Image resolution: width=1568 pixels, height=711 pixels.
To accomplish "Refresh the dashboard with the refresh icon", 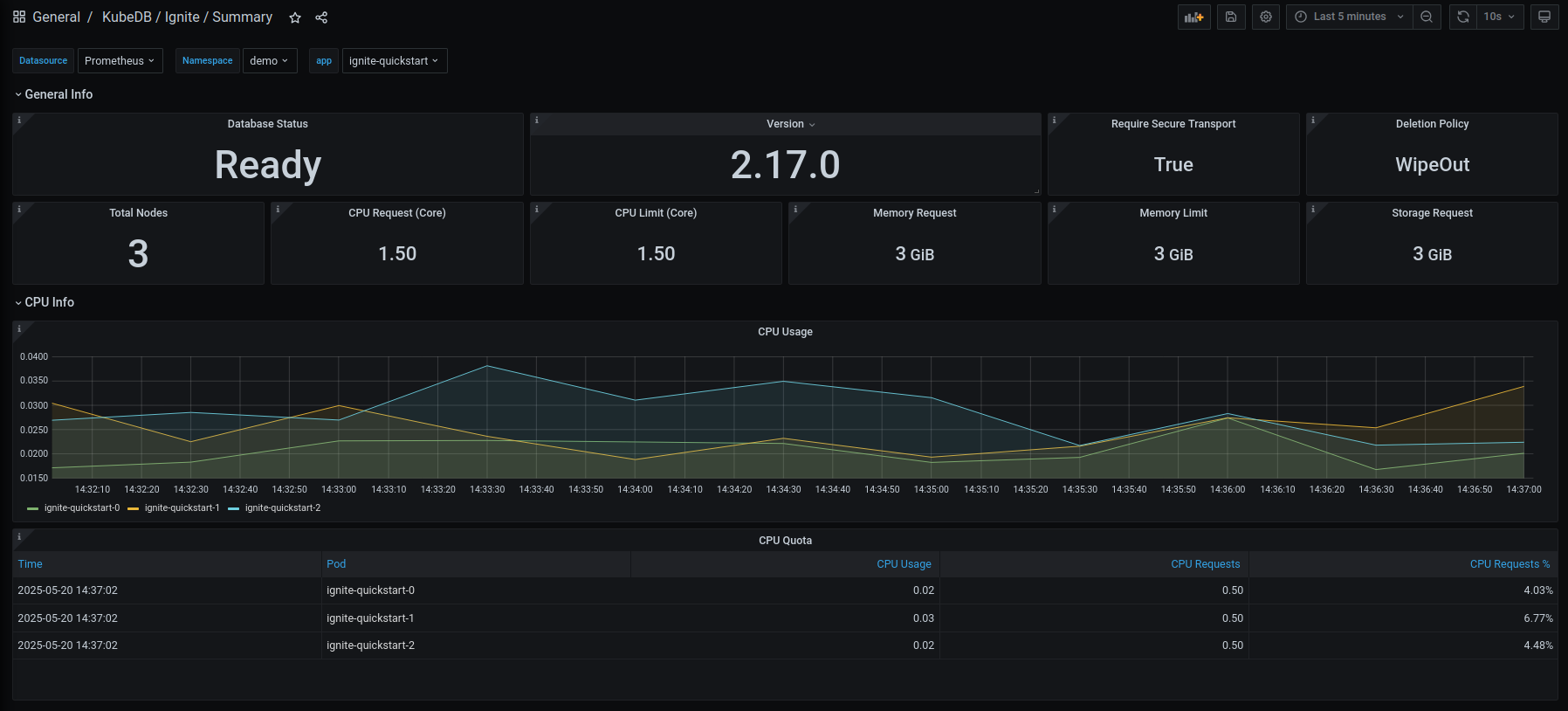I will (1463, 17).
